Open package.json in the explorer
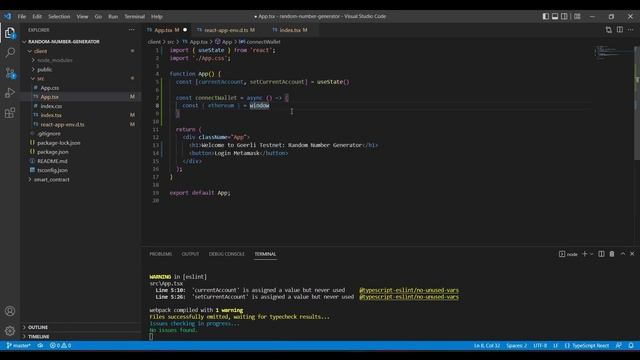 tap(53, 152)
